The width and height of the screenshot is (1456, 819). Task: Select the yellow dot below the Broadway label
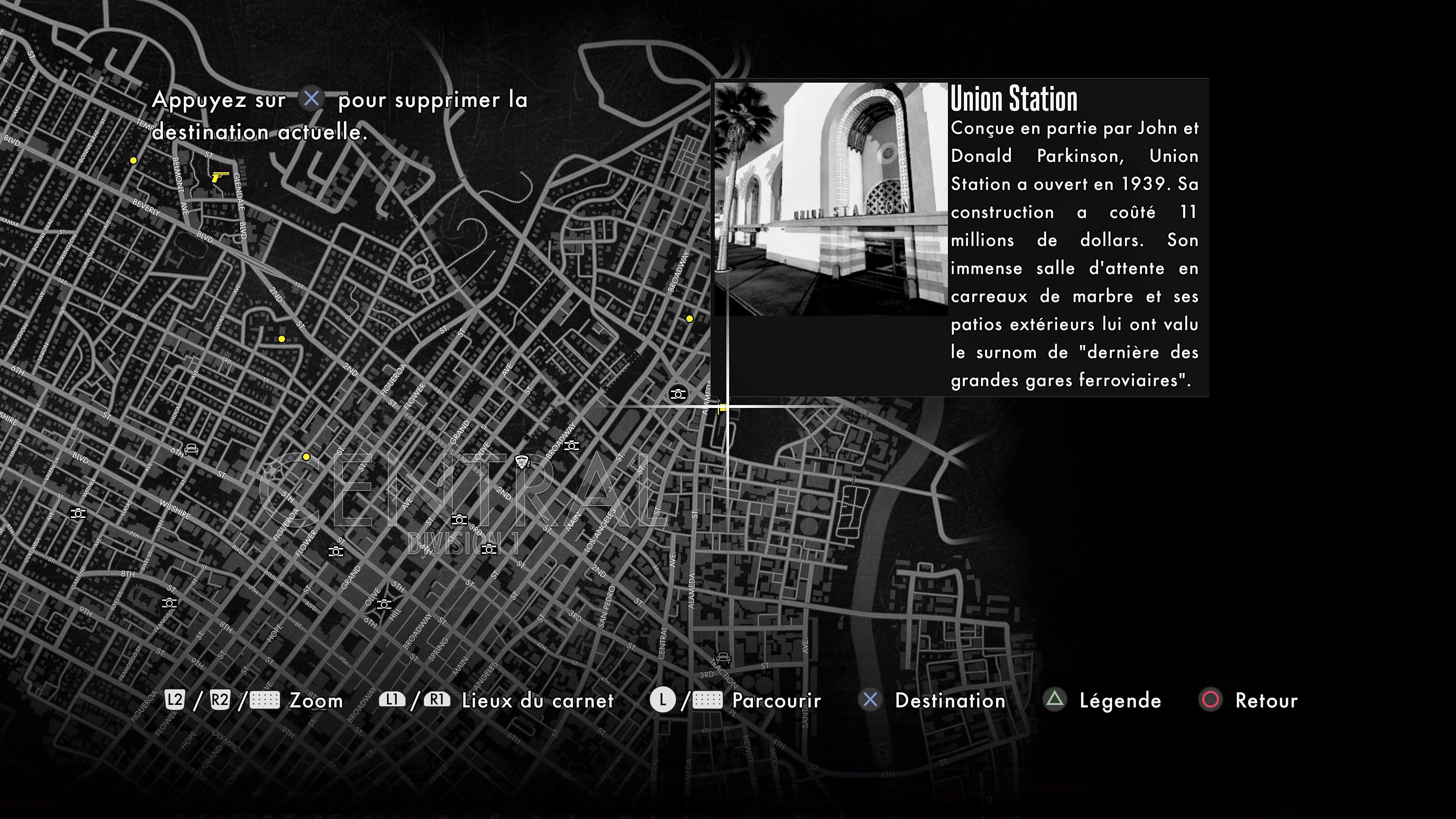[x=690, y=319]
